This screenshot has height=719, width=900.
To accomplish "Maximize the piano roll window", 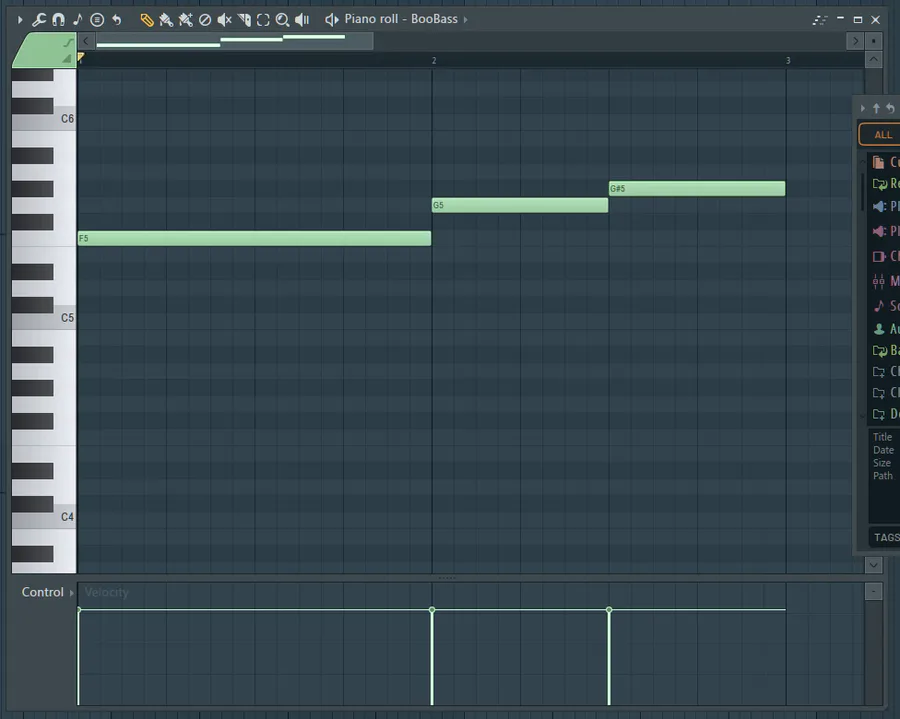I will click(x=858, y=20).
